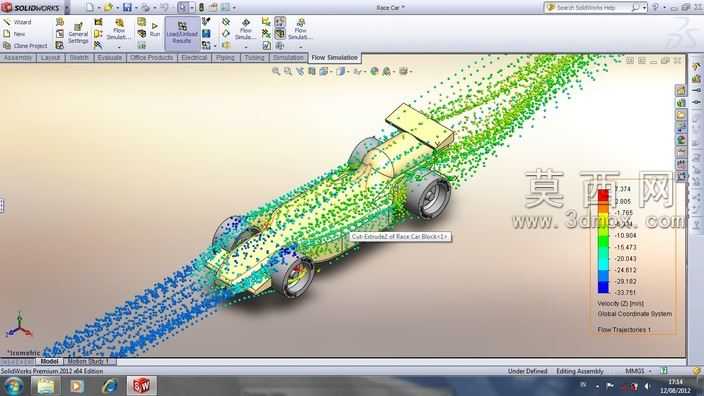Switch to the Tubing tab
This screenshot has height=396, width=704.
(254, 58)
